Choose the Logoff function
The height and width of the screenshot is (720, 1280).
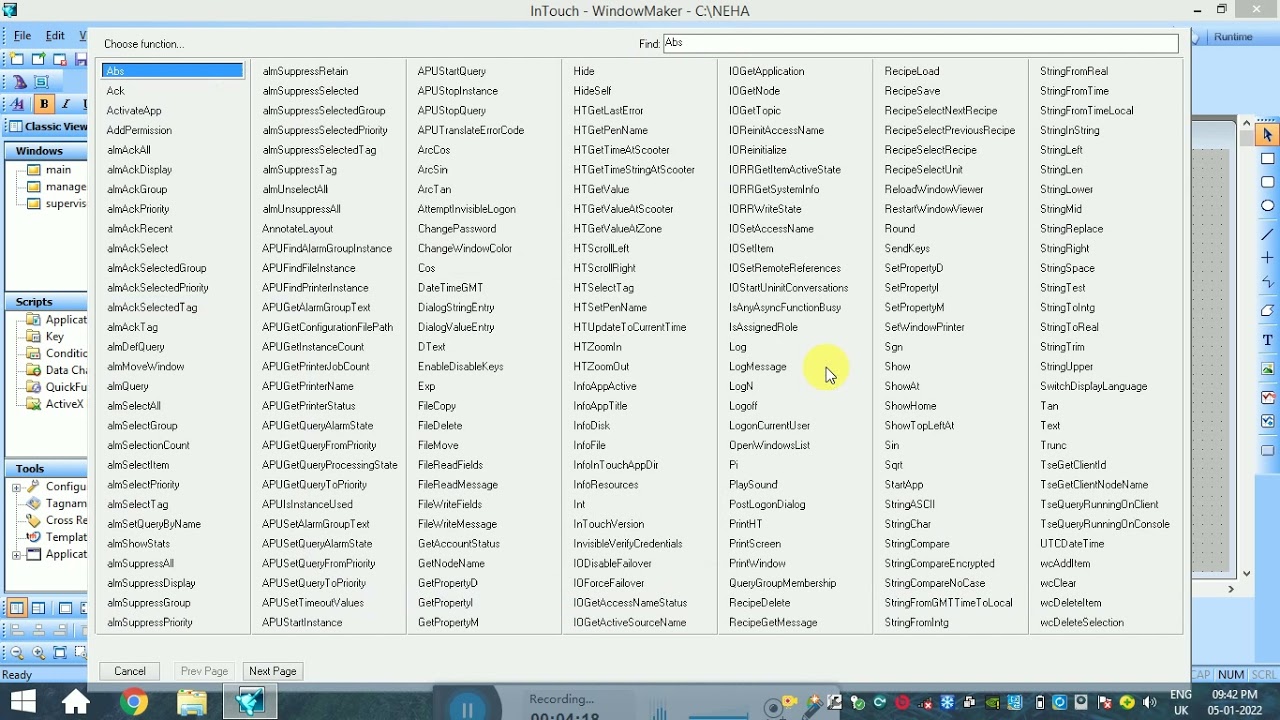pyautogui.click(x=743, y=406)
